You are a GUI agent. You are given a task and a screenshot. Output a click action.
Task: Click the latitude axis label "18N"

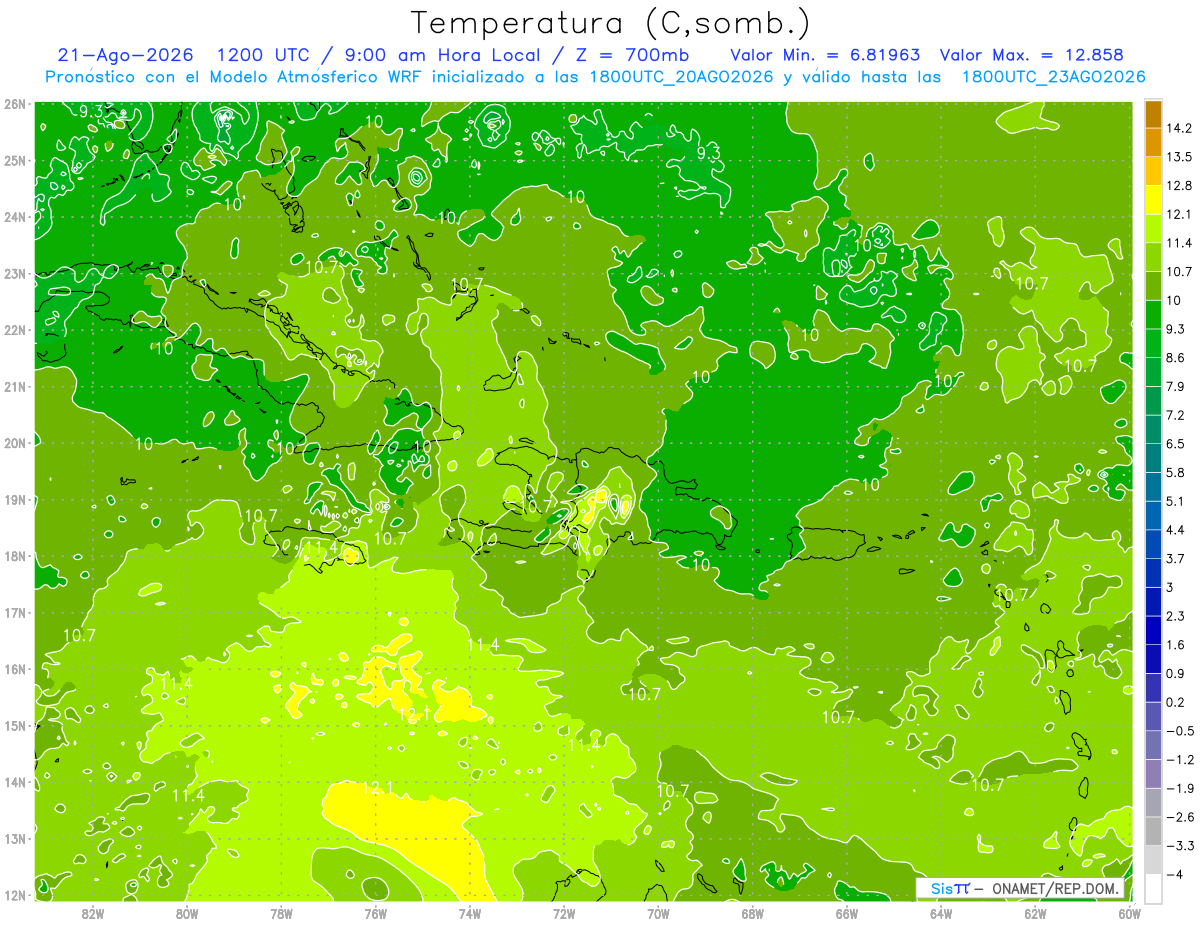click(15, 556)
